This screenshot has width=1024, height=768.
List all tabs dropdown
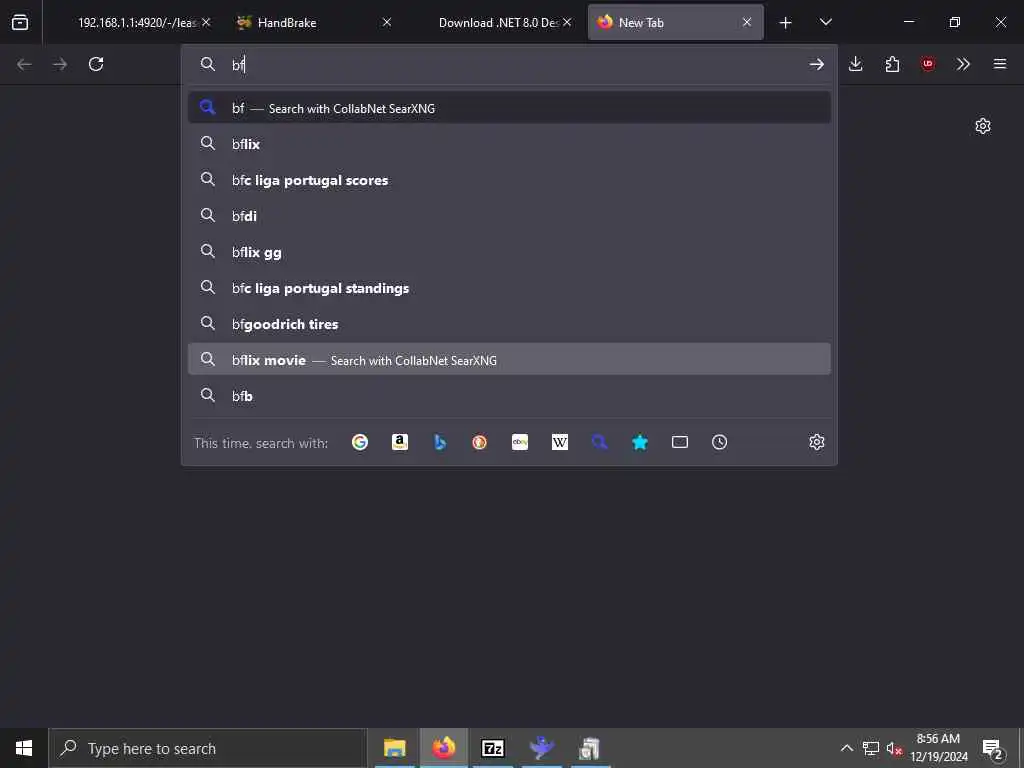click(x=825, y=23)
